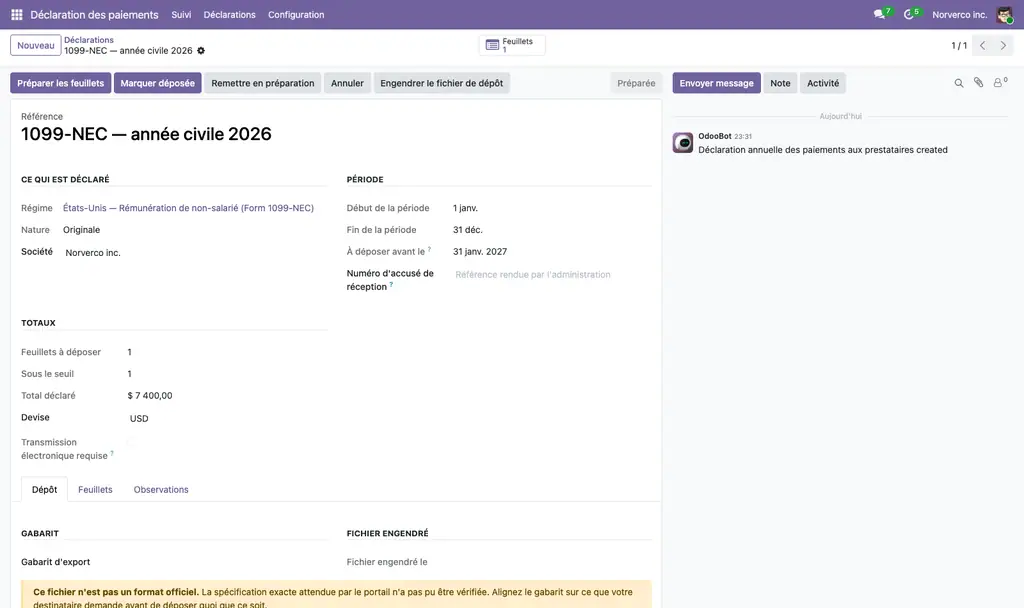Go to previous record arrow

tap(982, 46)
